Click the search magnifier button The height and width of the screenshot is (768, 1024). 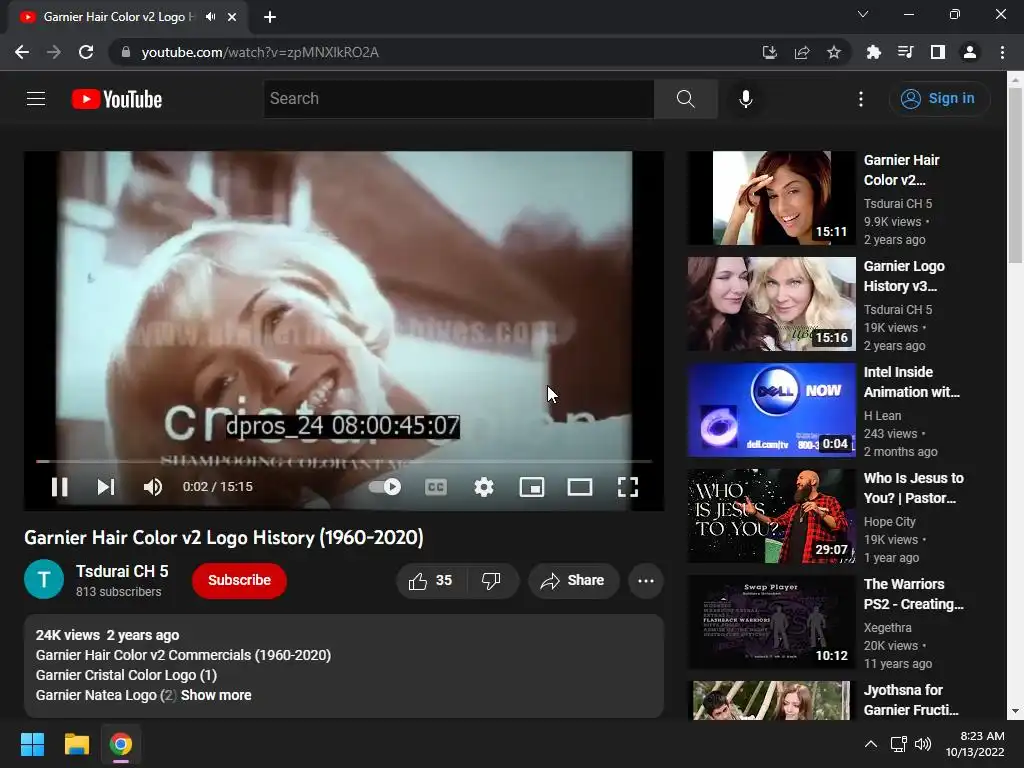click(685, 99)
